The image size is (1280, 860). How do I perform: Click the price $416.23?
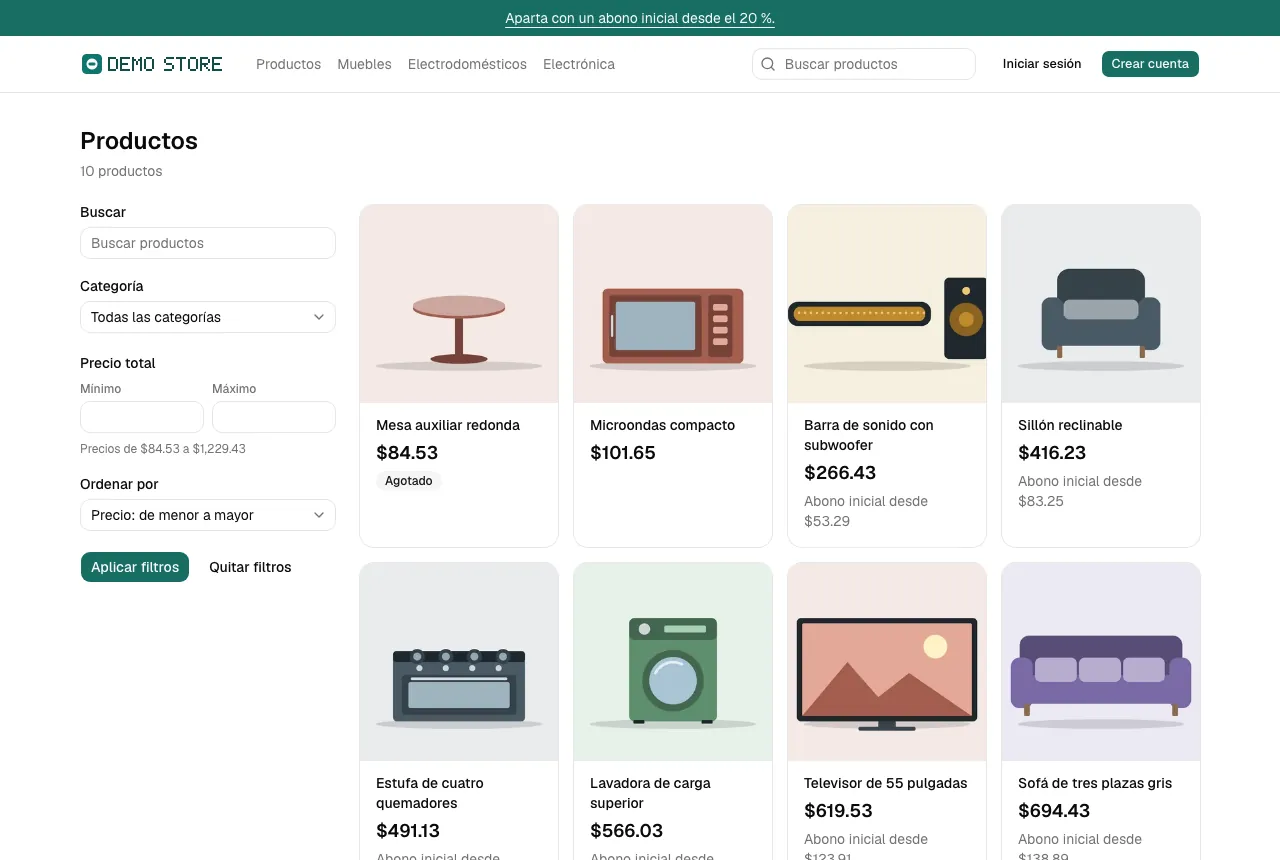point(1052,453)
